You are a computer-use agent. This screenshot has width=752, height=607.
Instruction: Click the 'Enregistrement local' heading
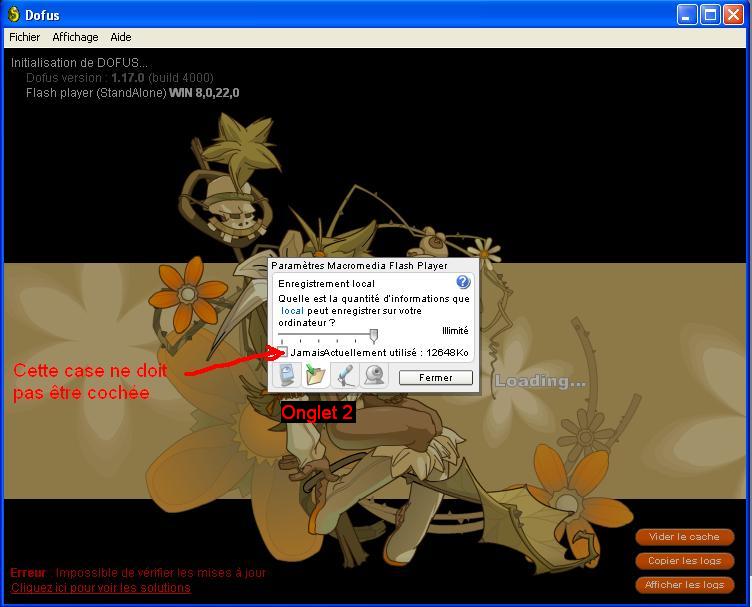pos(326,284)
